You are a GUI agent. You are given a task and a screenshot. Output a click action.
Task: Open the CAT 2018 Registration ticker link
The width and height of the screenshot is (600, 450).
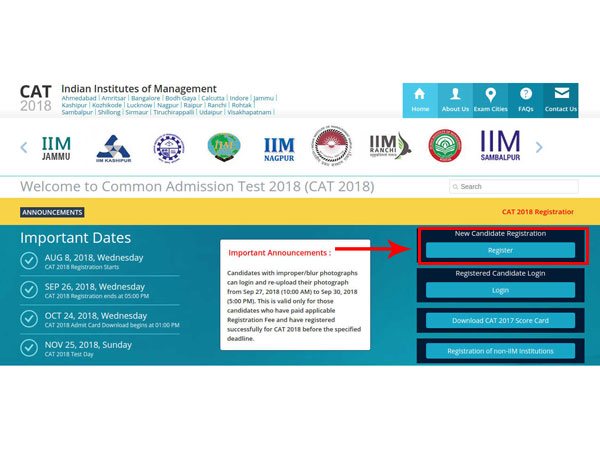538,212
